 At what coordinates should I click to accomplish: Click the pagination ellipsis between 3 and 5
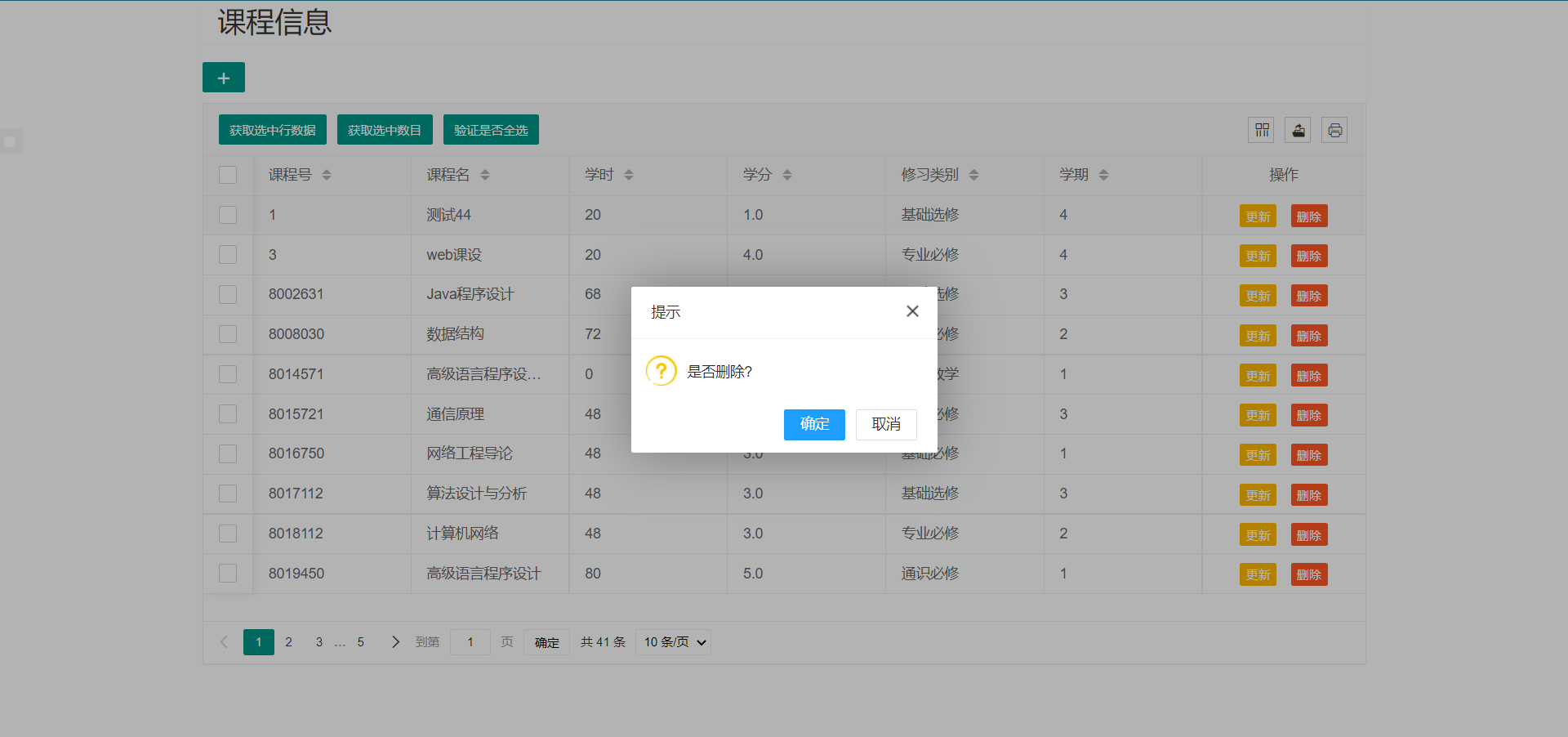tap(340, 642)
